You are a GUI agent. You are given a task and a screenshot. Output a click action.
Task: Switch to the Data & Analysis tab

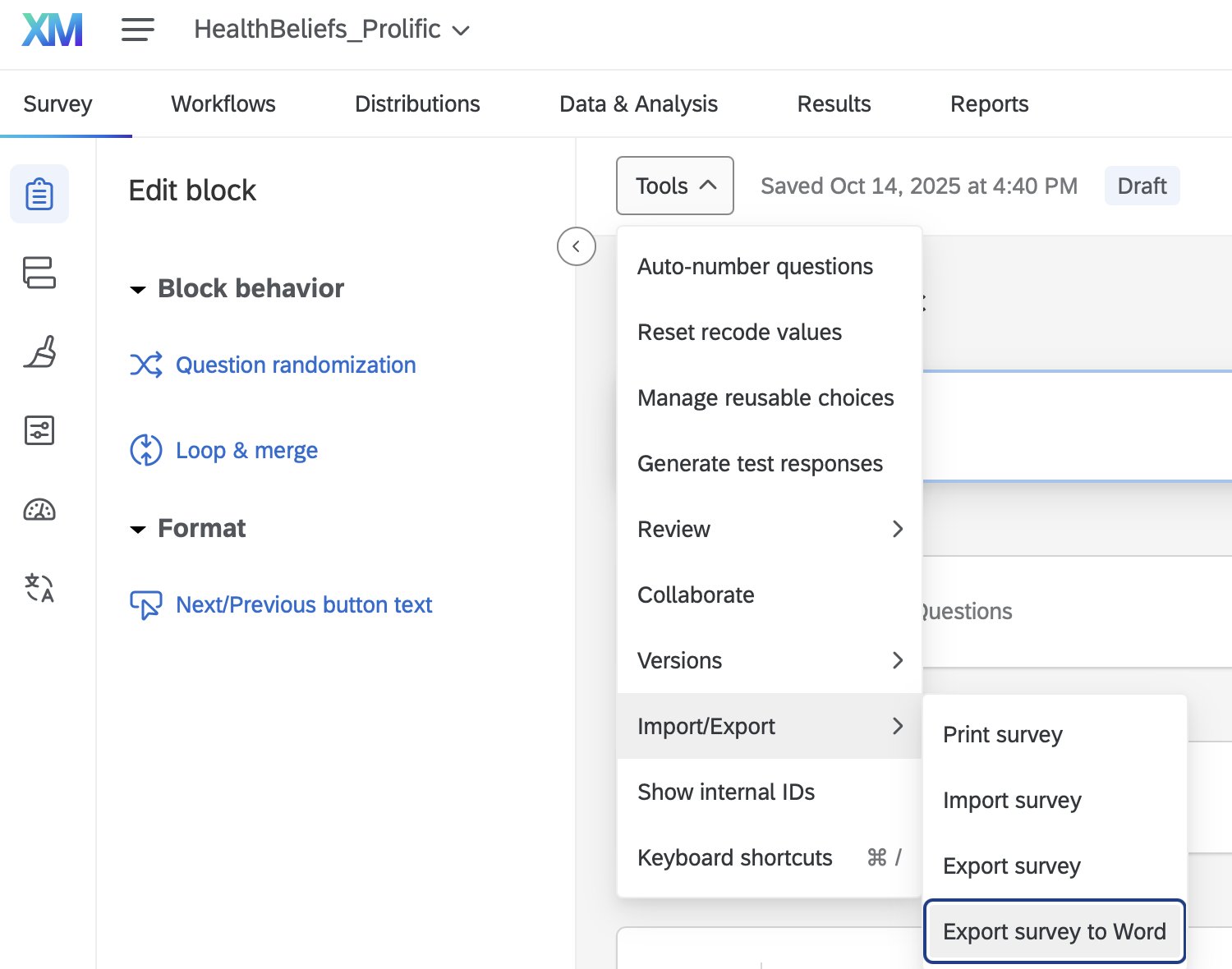pos(638,104)
